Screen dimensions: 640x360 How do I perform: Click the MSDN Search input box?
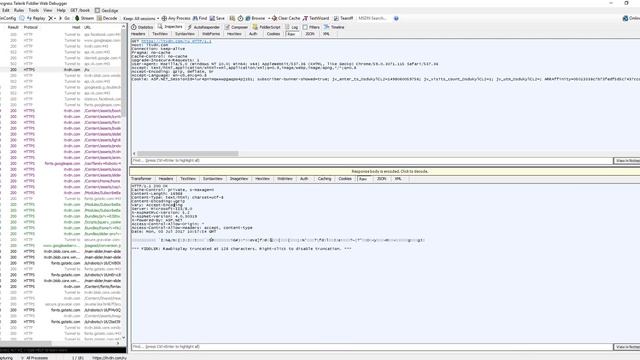tap(373, 18)
